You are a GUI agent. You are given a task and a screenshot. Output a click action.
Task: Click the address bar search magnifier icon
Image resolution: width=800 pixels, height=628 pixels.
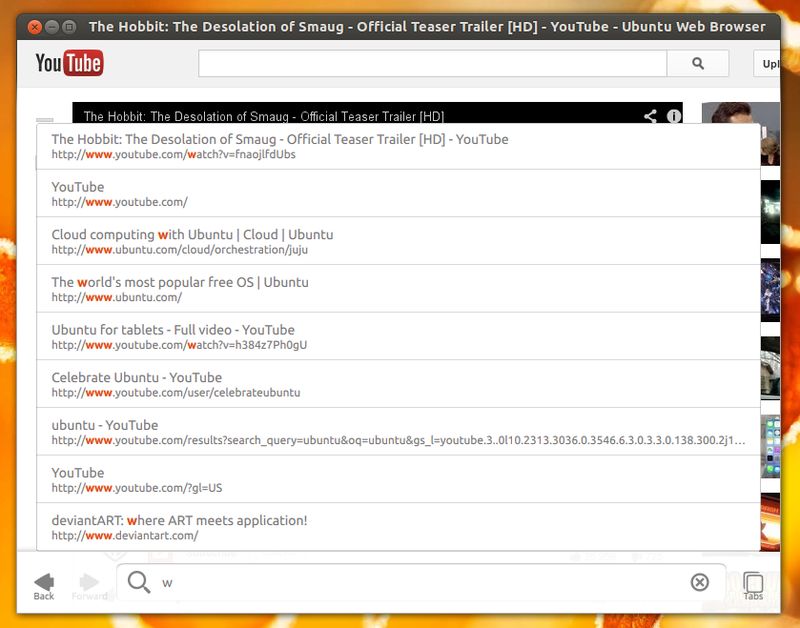(139, 582)
